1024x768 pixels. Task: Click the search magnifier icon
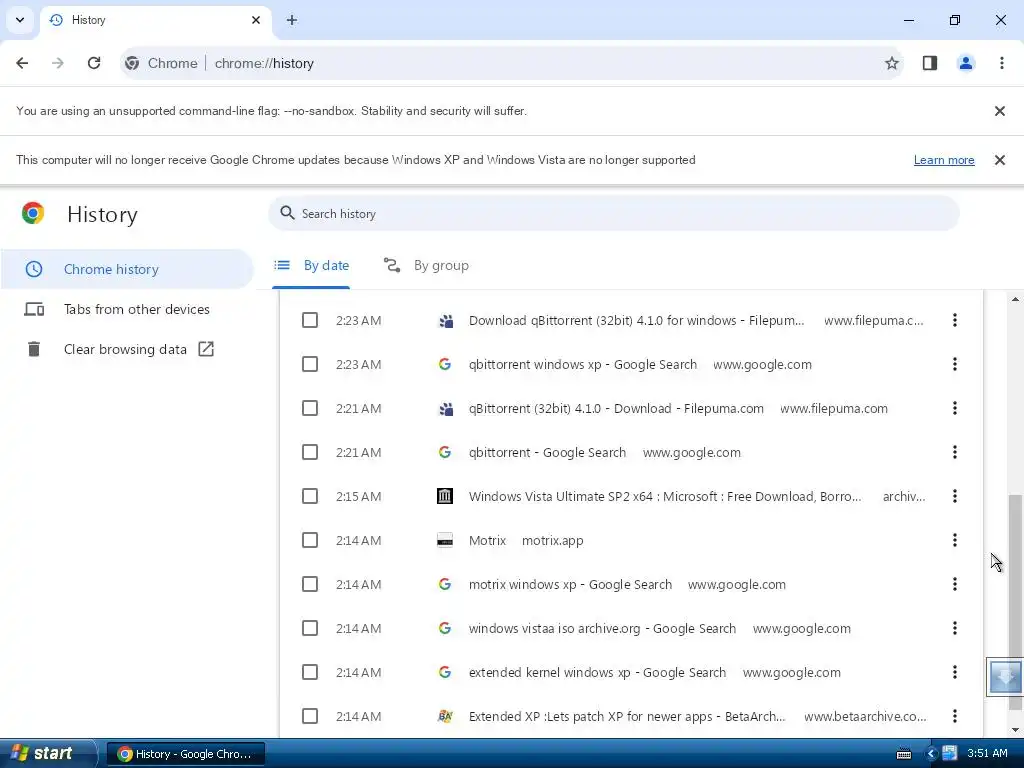[287, 213]
